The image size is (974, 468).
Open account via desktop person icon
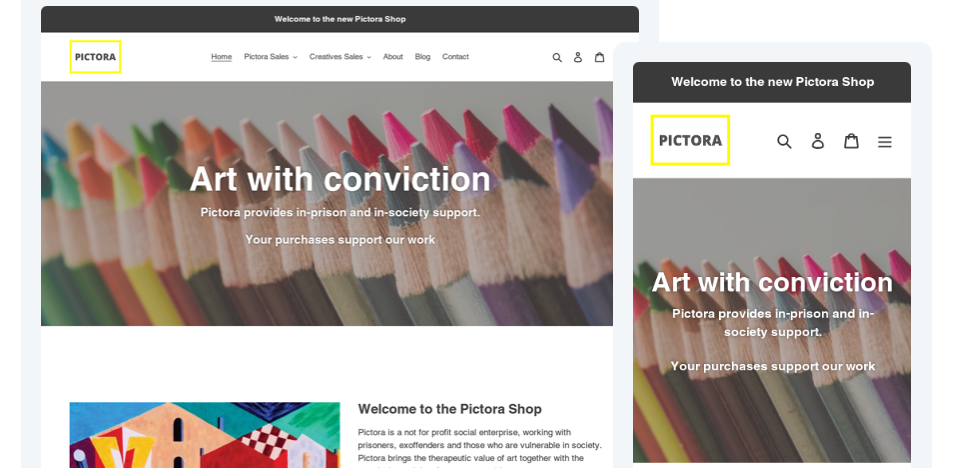point(578,57)
